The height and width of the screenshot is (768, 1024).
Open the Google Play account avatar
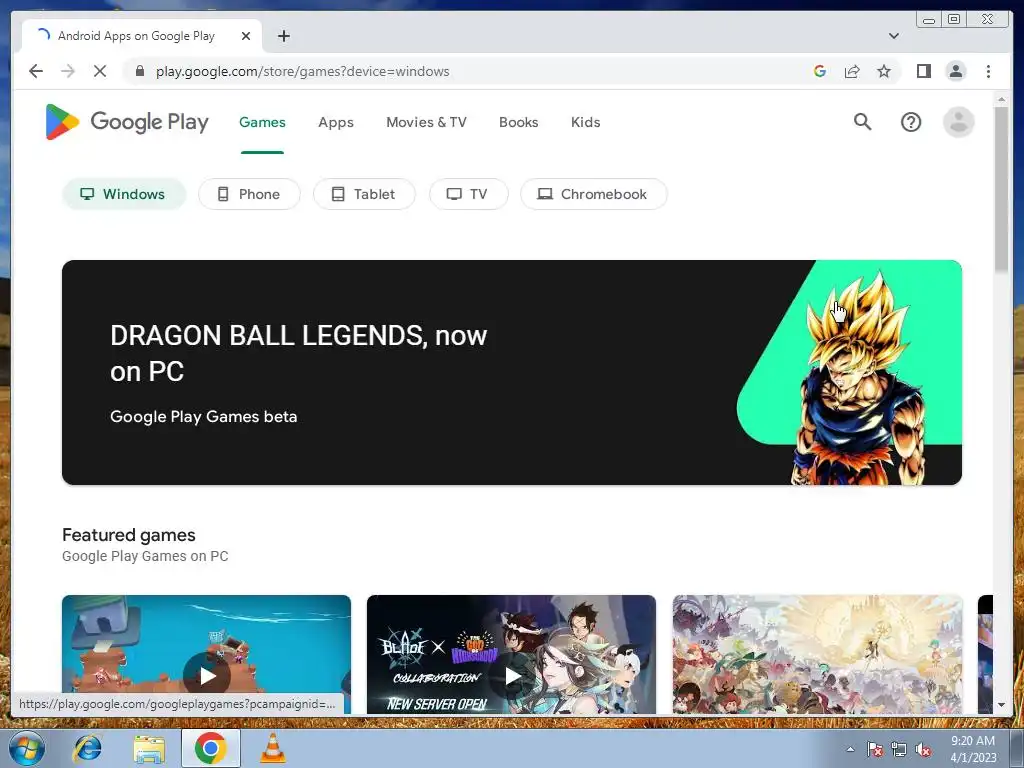[958, 122]
